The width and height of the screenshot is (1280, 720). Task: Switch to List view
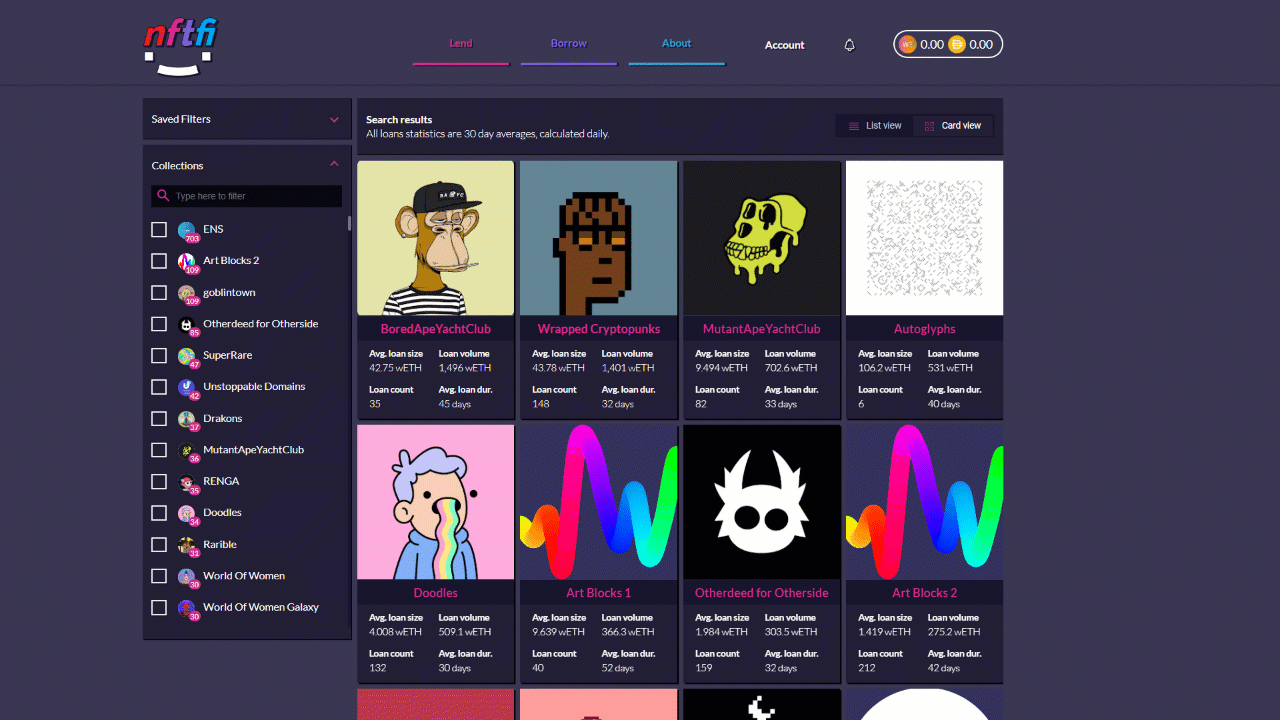[875, 126]
